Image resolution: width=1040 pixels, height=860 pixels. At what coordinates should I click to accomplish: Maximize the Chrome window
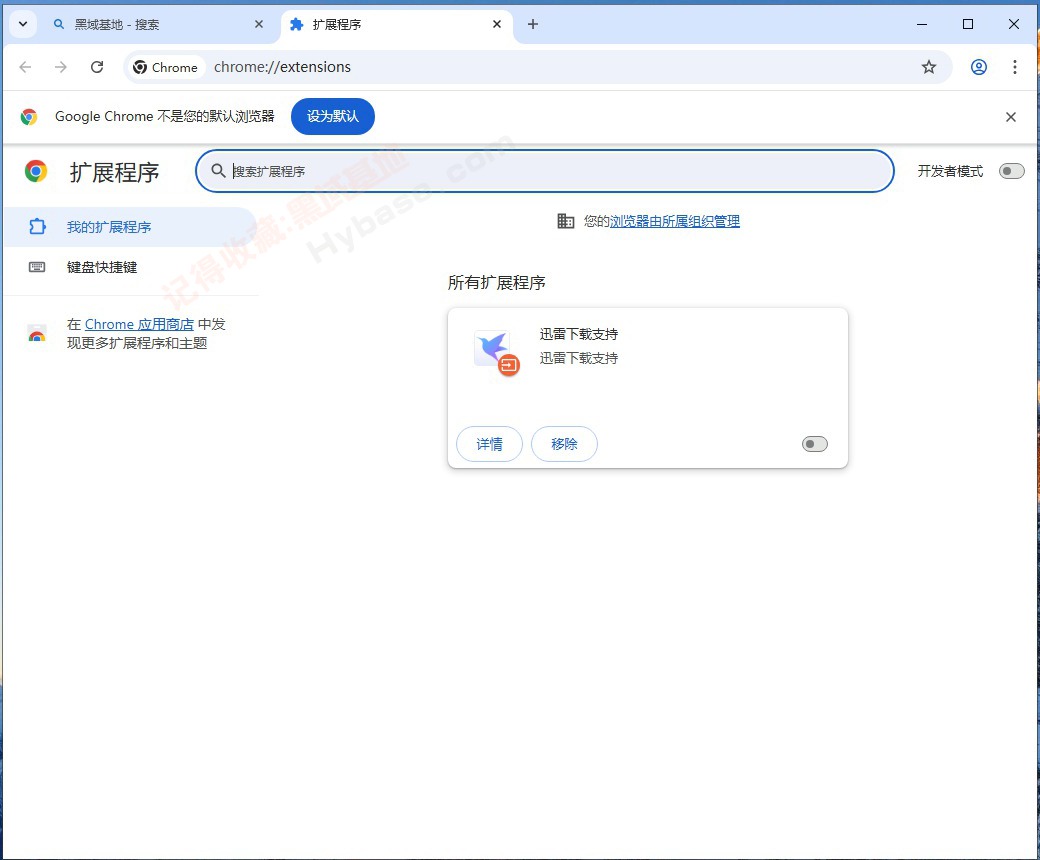pyautogui.click(x=968, y=25)
